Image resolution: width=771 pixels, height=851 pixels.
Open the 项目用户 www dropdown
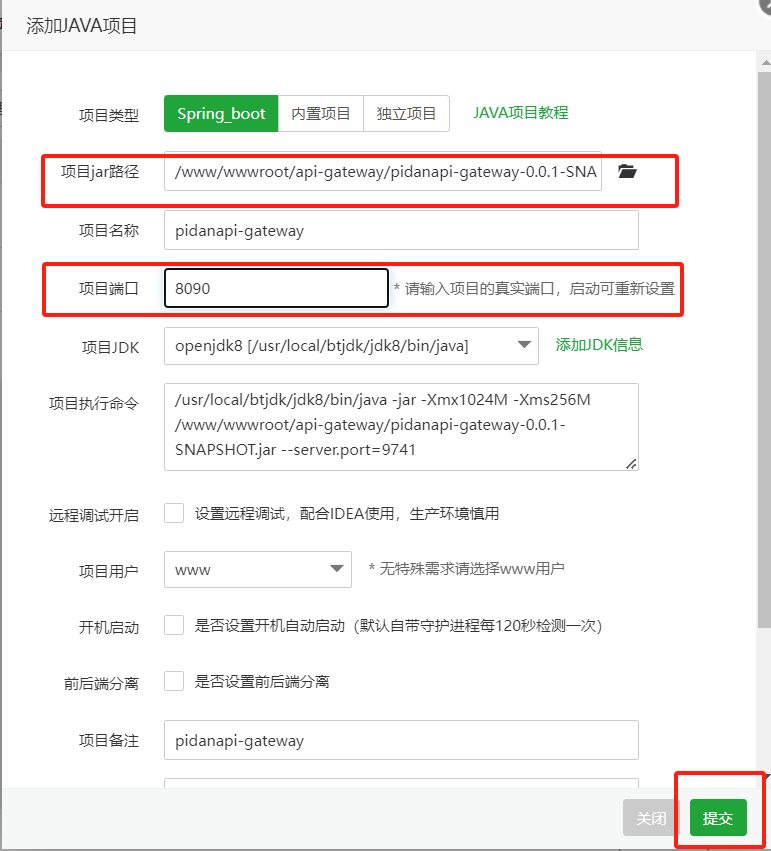pyautogui.click(x=257, y=570)
